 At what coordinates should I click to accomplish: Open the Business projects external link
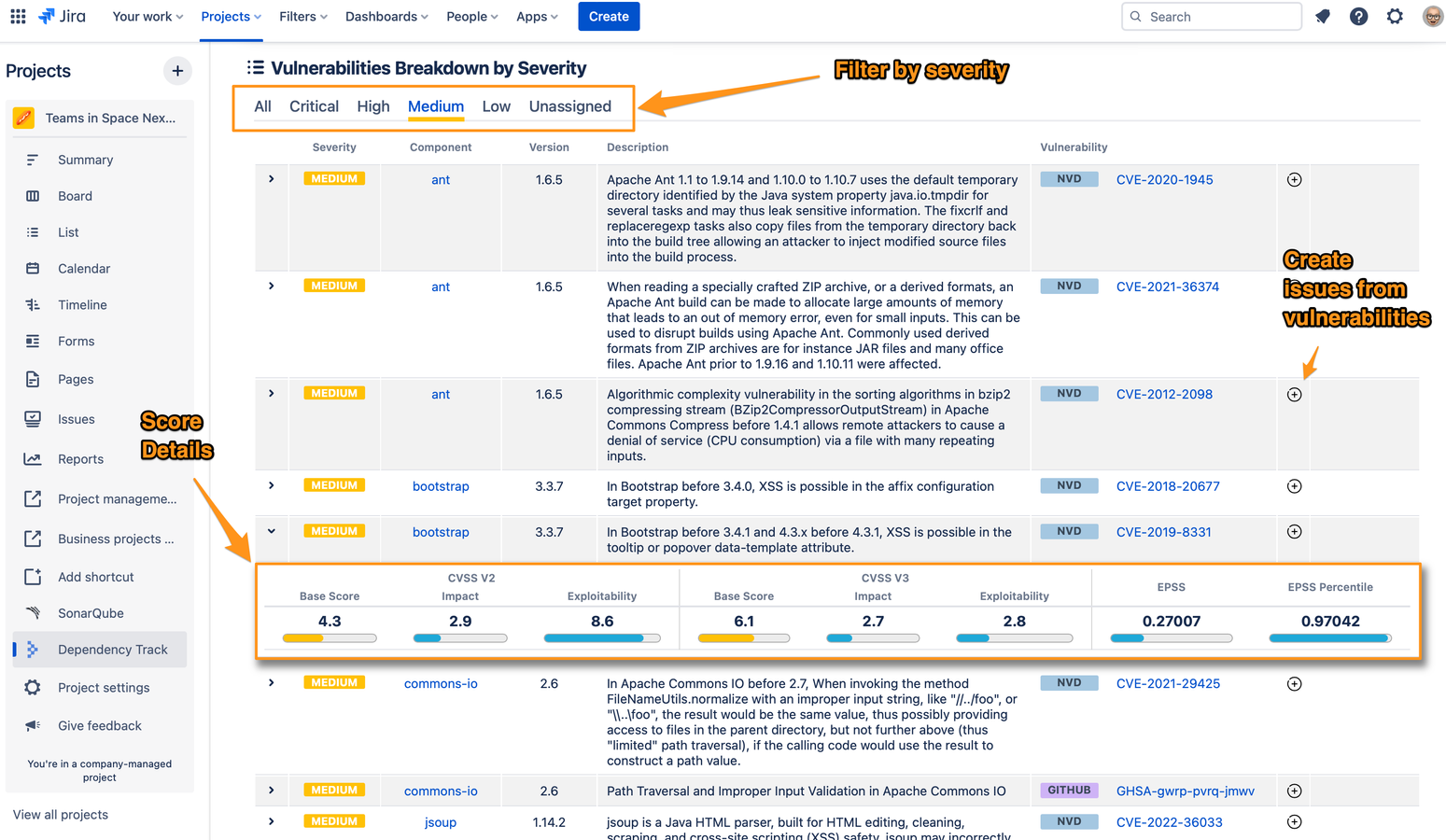100,539
